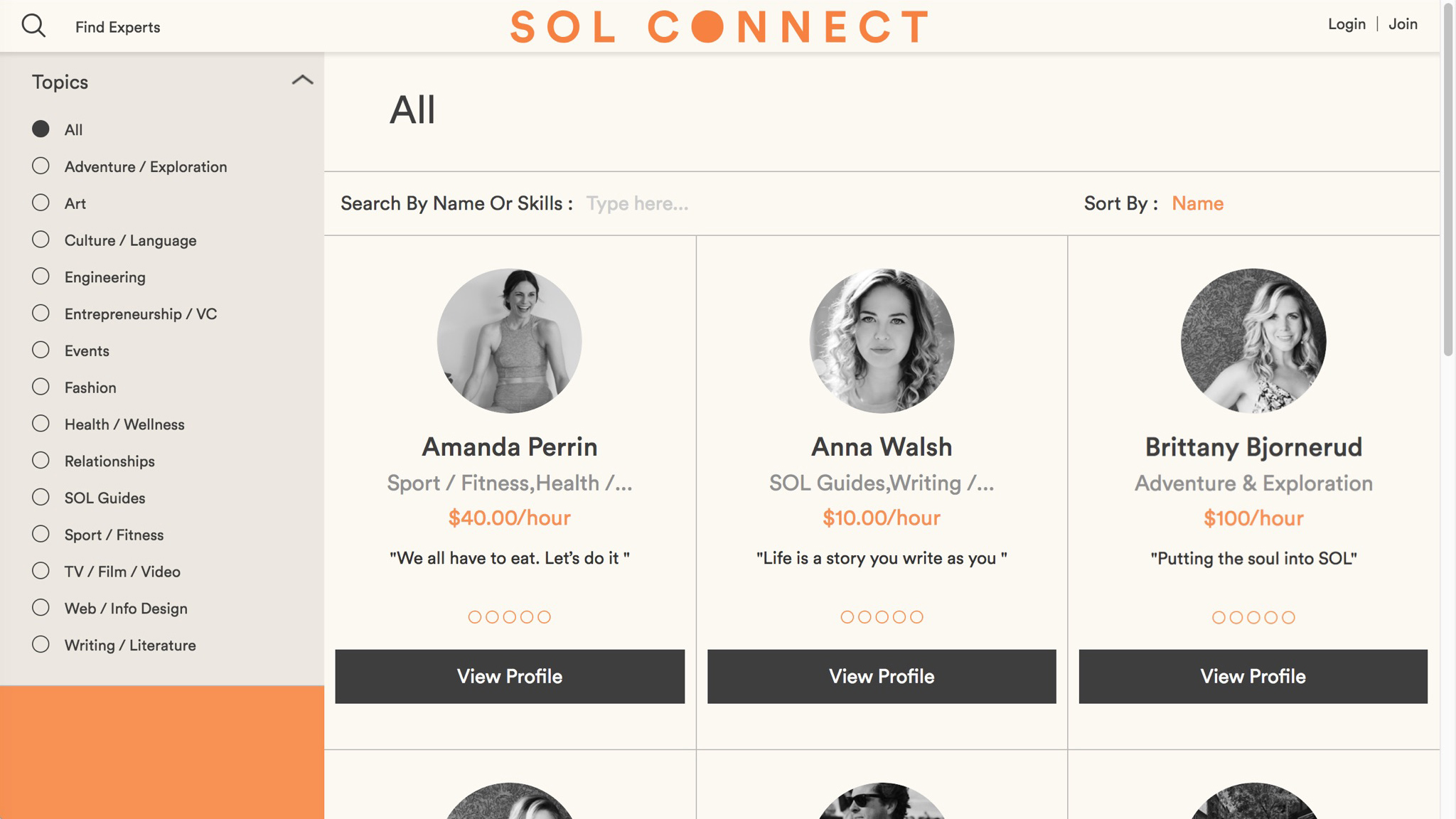The image size is (1456, 819).
Task: View Profile of Brittany Bjornerud
Action: click(x=1253, y=676)
